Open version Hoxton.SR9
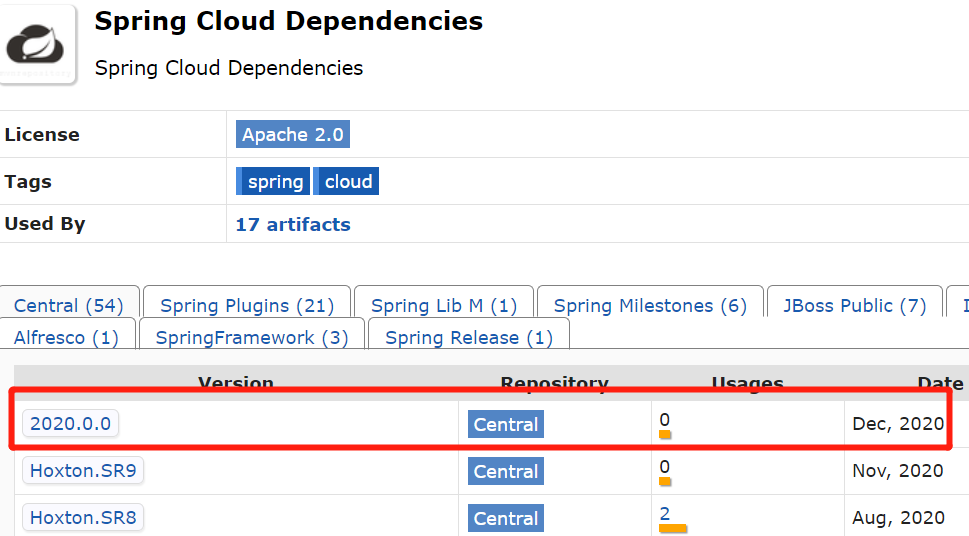 tap(83, 471)
